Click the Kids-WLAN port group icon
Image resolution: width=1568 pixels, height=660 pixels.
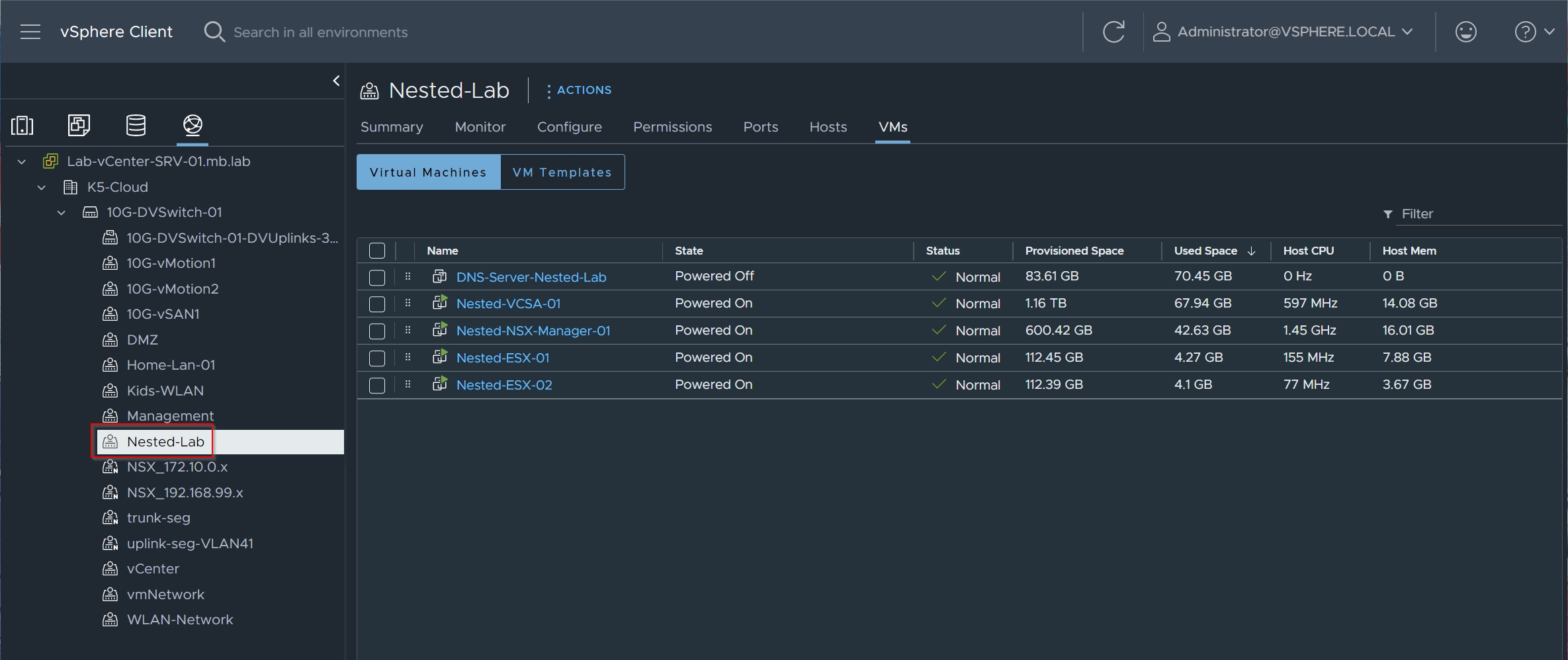point(110,390)
